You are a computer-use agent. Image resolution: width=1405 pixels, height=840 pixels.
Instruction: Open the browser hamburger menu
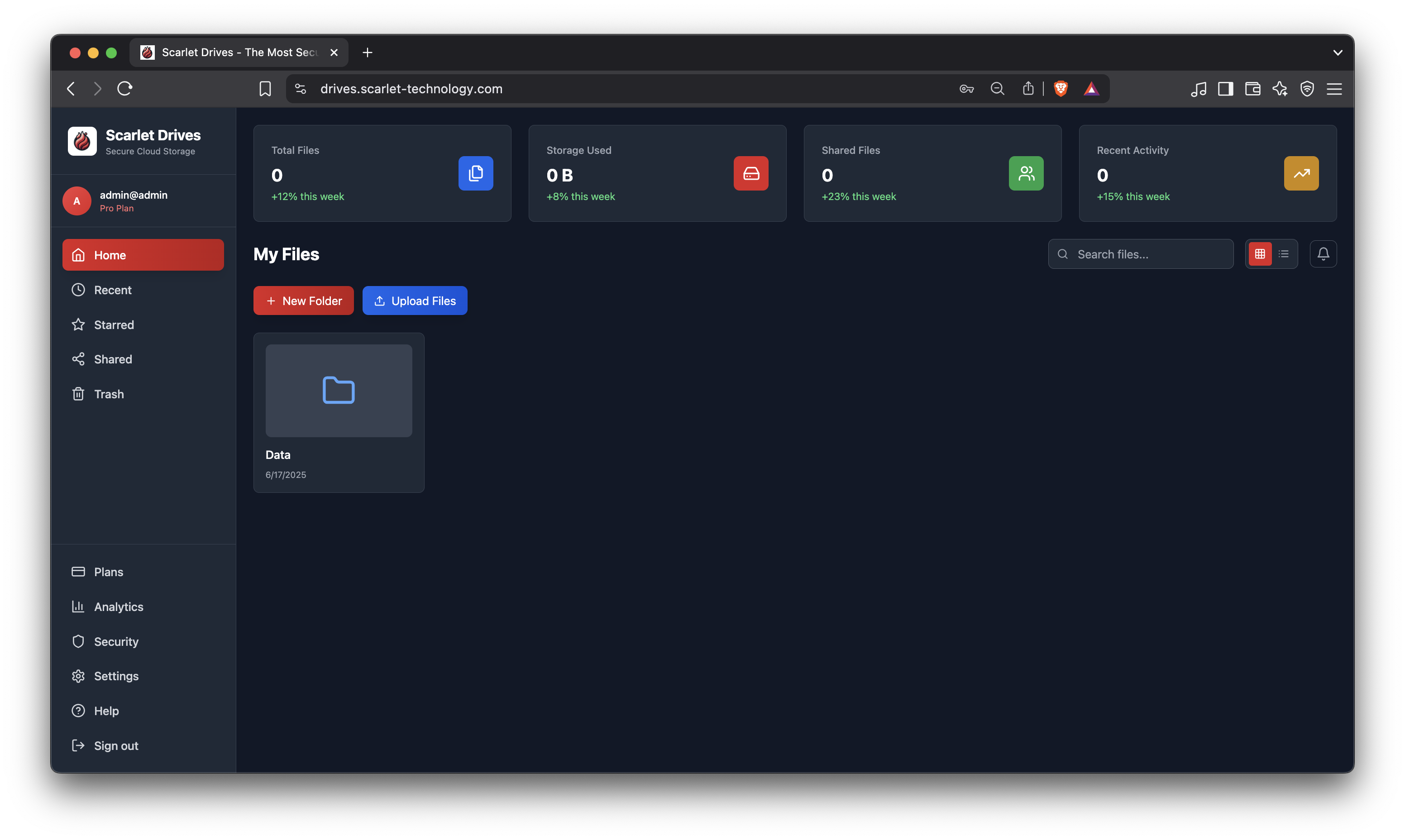click(x=1334, y=89)
